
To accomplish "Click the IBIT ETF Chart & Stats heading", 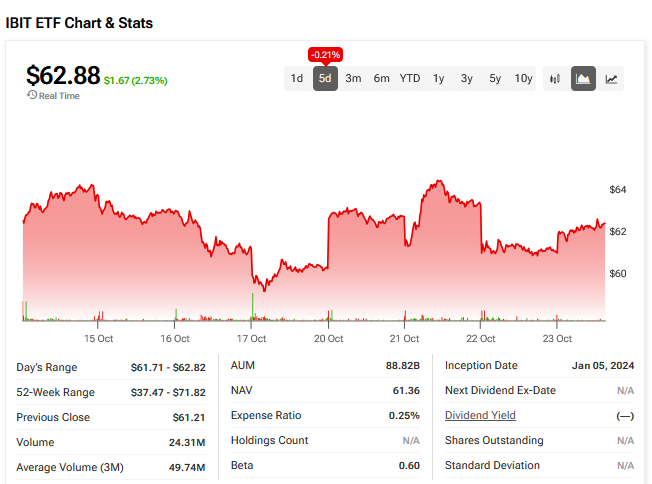I will pos(79,22).
